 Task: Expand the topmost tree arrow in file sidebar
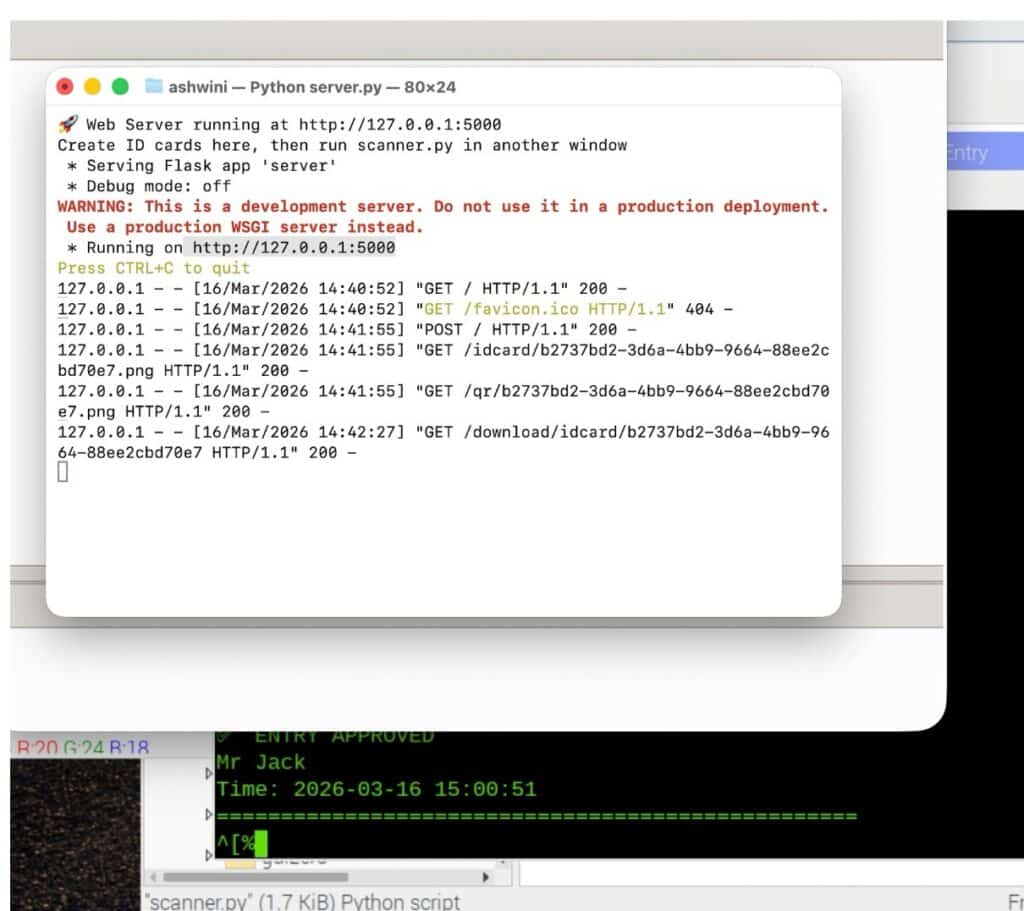209,773
